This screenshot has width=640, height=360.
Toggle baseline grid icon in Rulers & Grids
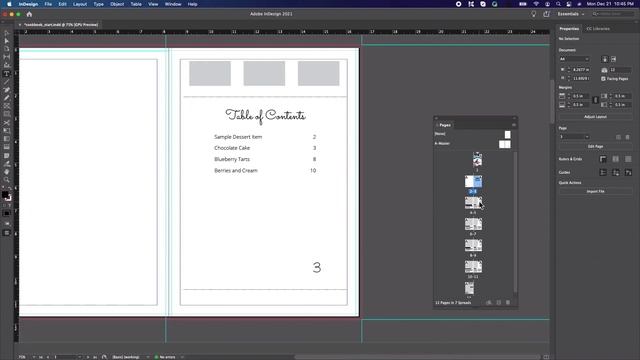[616, 159]
